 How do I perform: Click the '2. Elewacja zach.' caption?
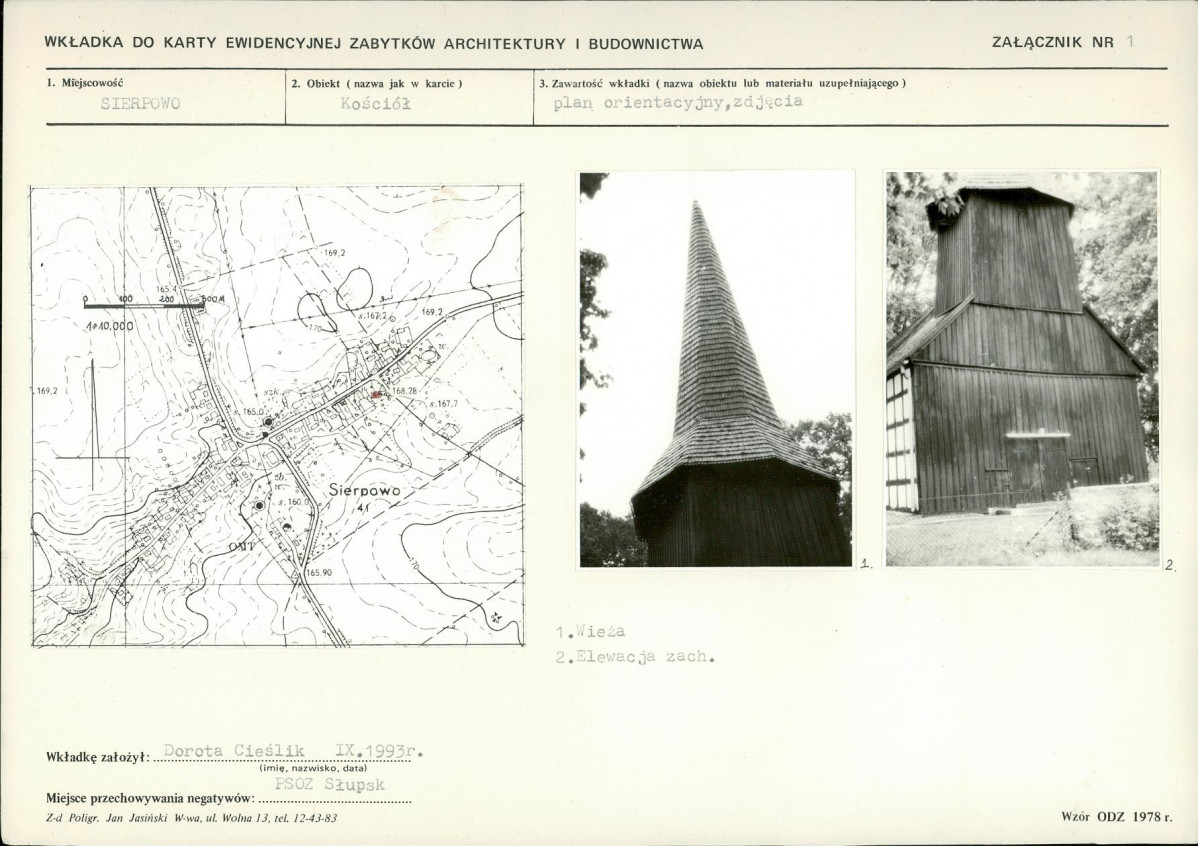pyautogui.click(x=635, y=657)
